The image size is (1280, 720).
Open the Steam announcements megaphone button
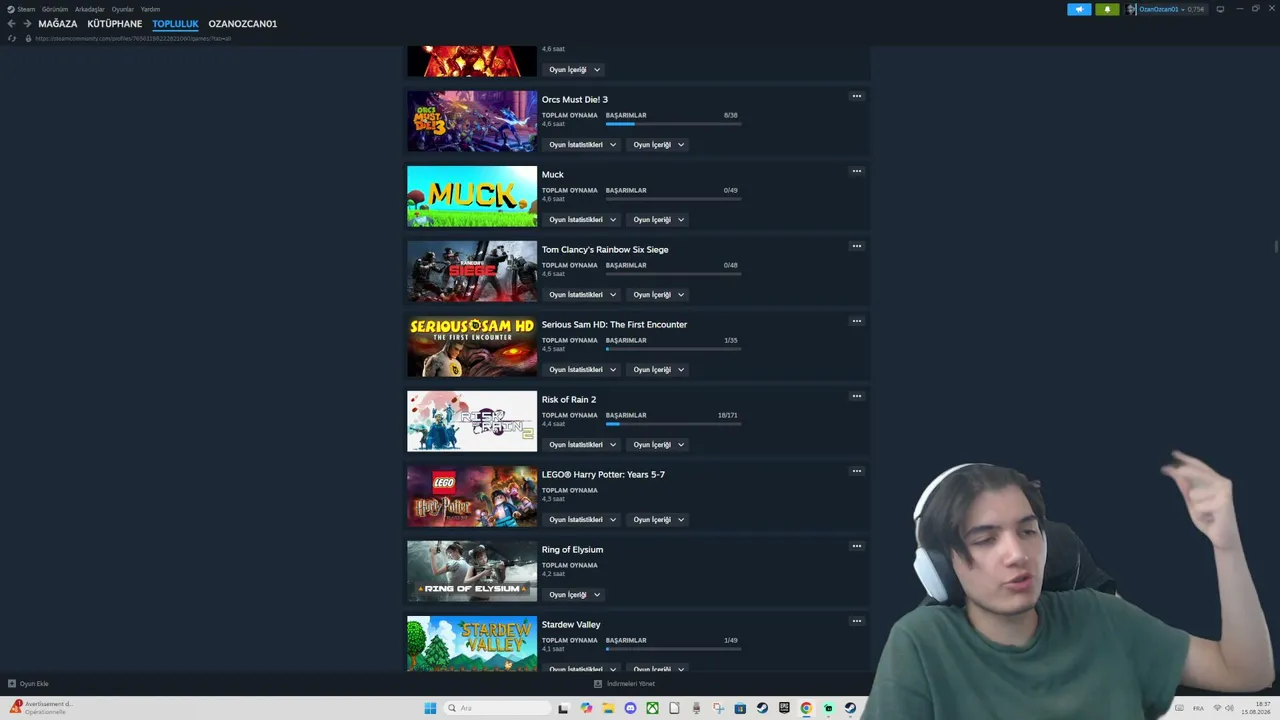pos(1079,9)
